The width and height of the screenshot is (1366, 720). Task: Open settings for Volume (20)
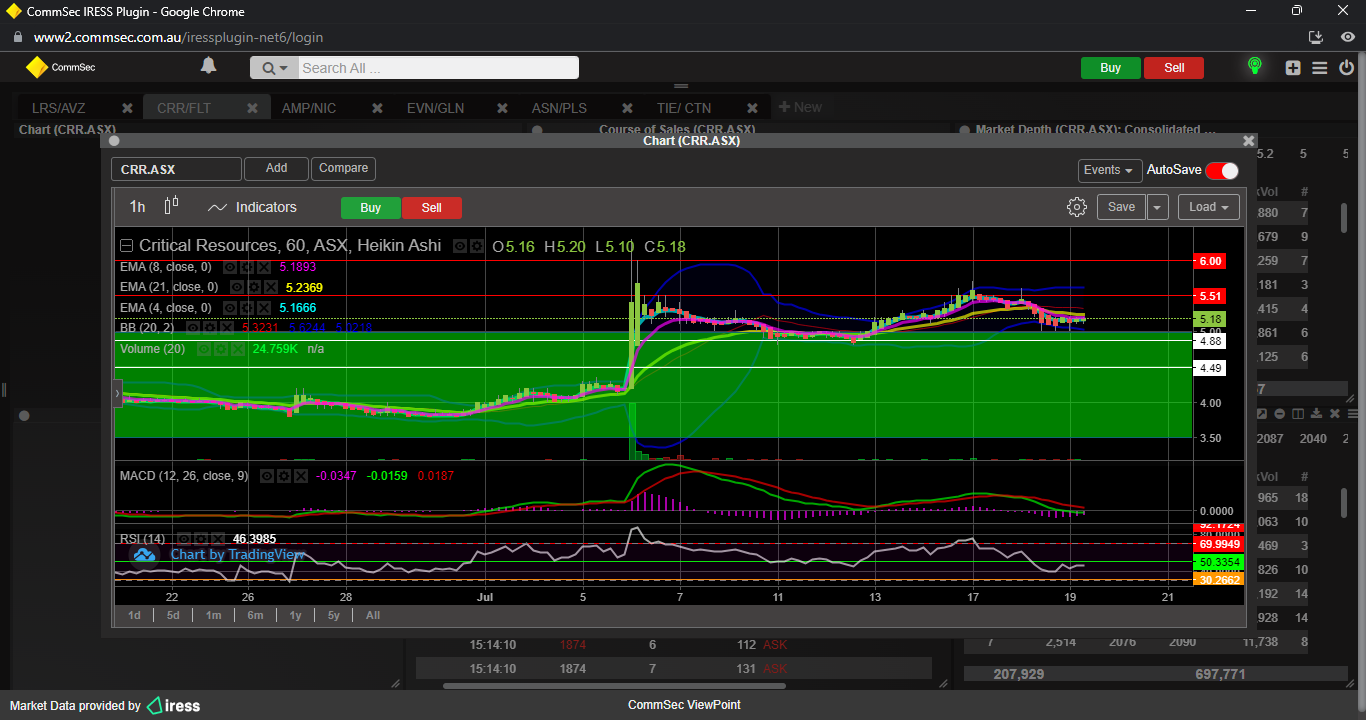pyautogui.click(x=219, y=349)
